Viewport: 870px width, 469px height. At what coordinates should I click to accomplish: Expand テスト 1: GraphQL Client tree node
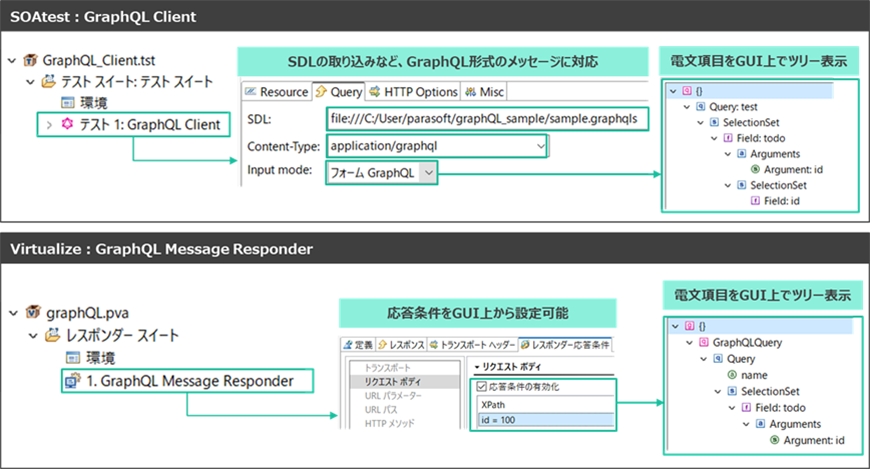point(50,124)
